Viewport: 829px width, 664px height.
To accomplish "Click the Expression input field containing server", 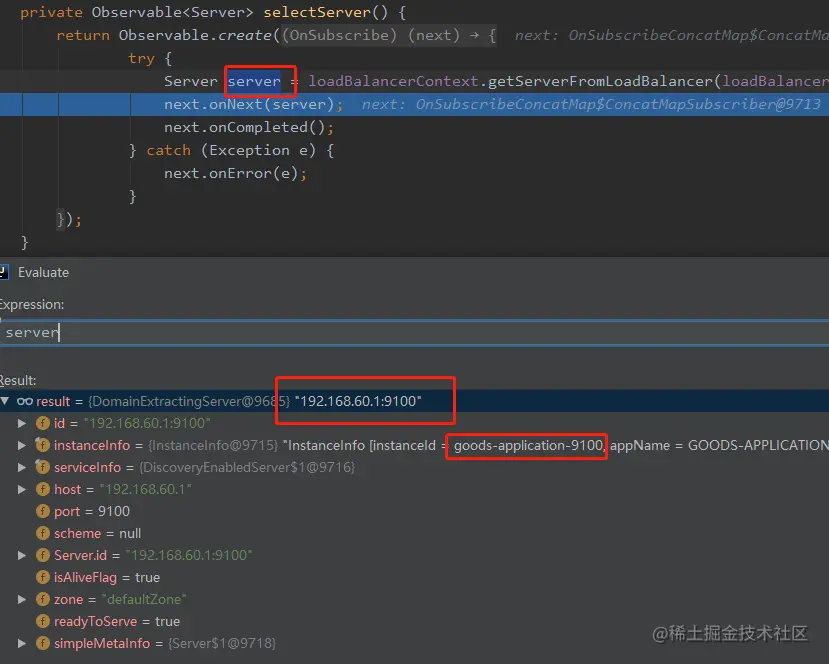I will coord(414,333).
